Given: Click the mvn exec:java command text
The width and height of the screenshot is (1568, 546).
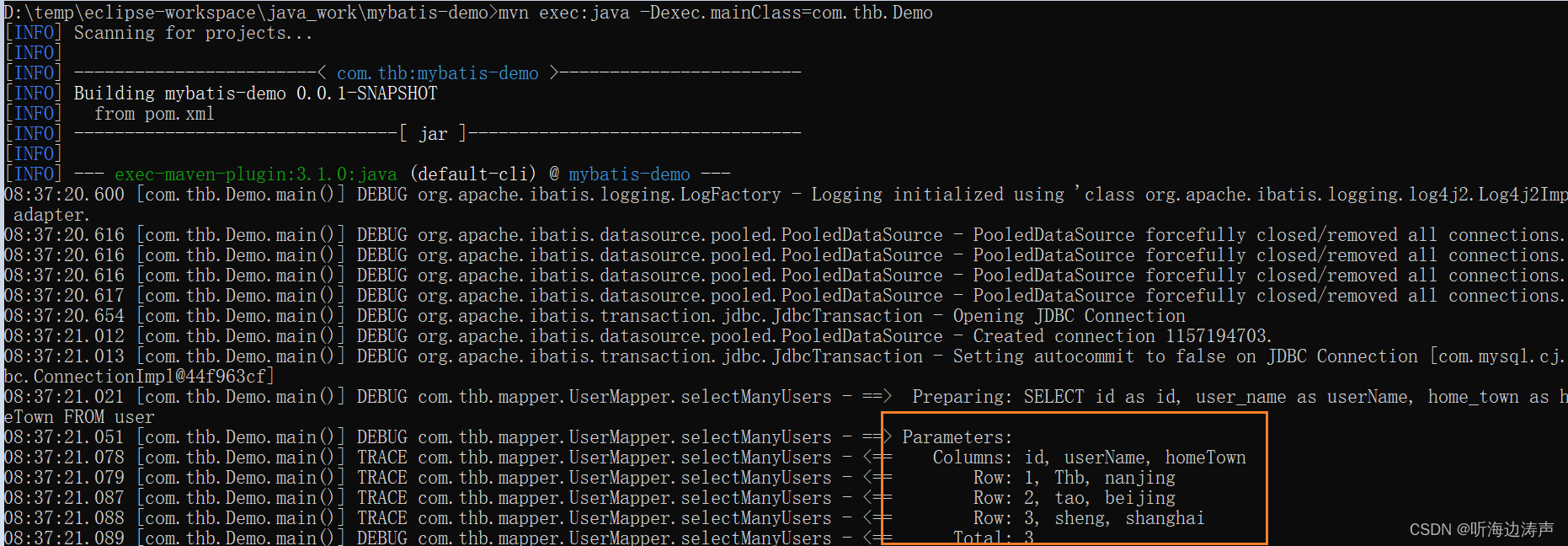Looking at the screenshot, I should (715, 12).
